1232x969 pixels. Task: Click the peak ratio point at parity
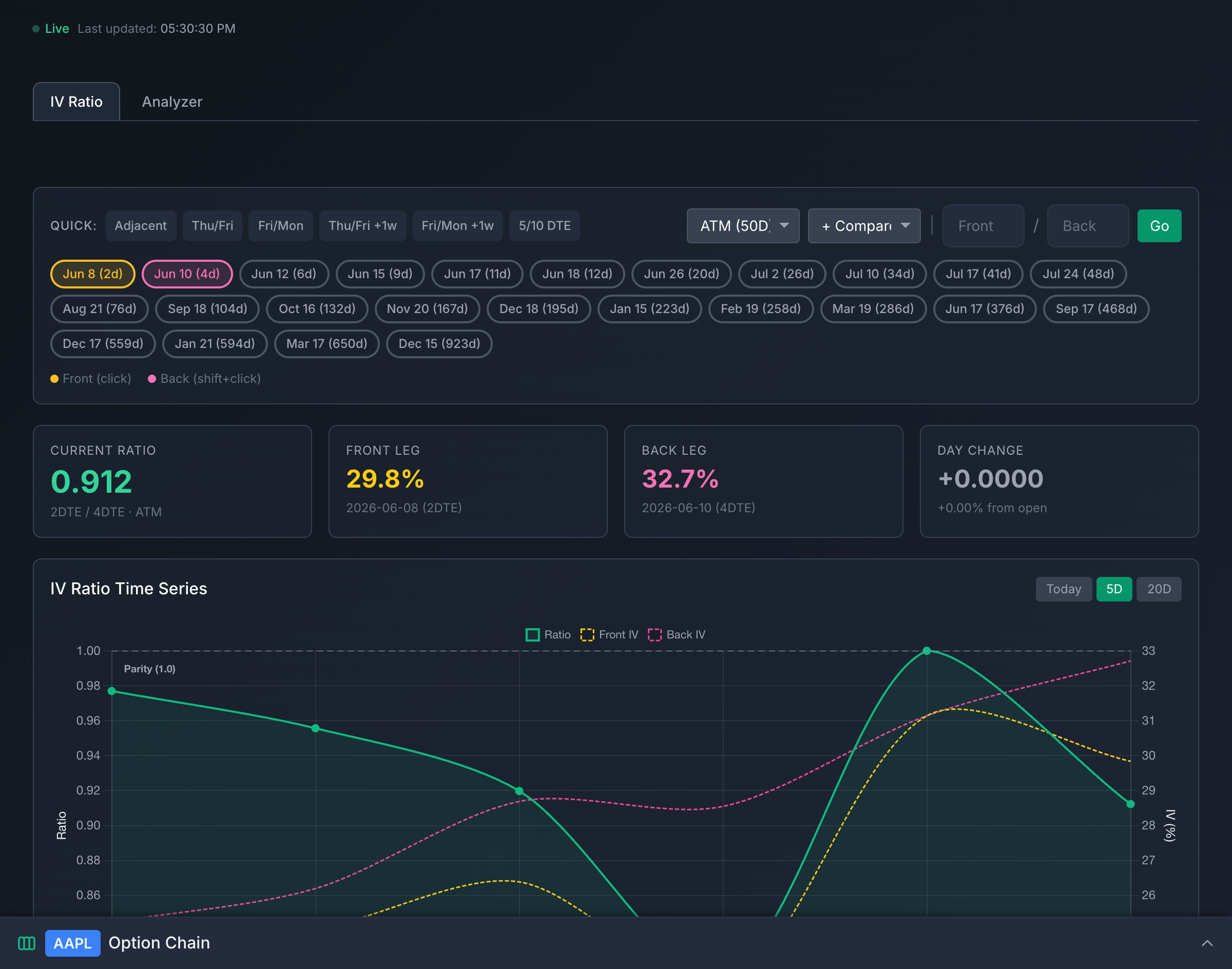[927, 651]
